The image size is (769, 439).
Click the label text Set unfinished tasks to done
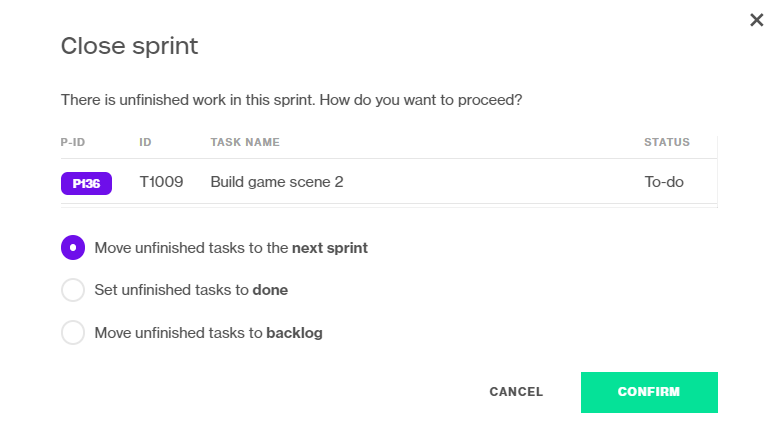pos(191,290)
